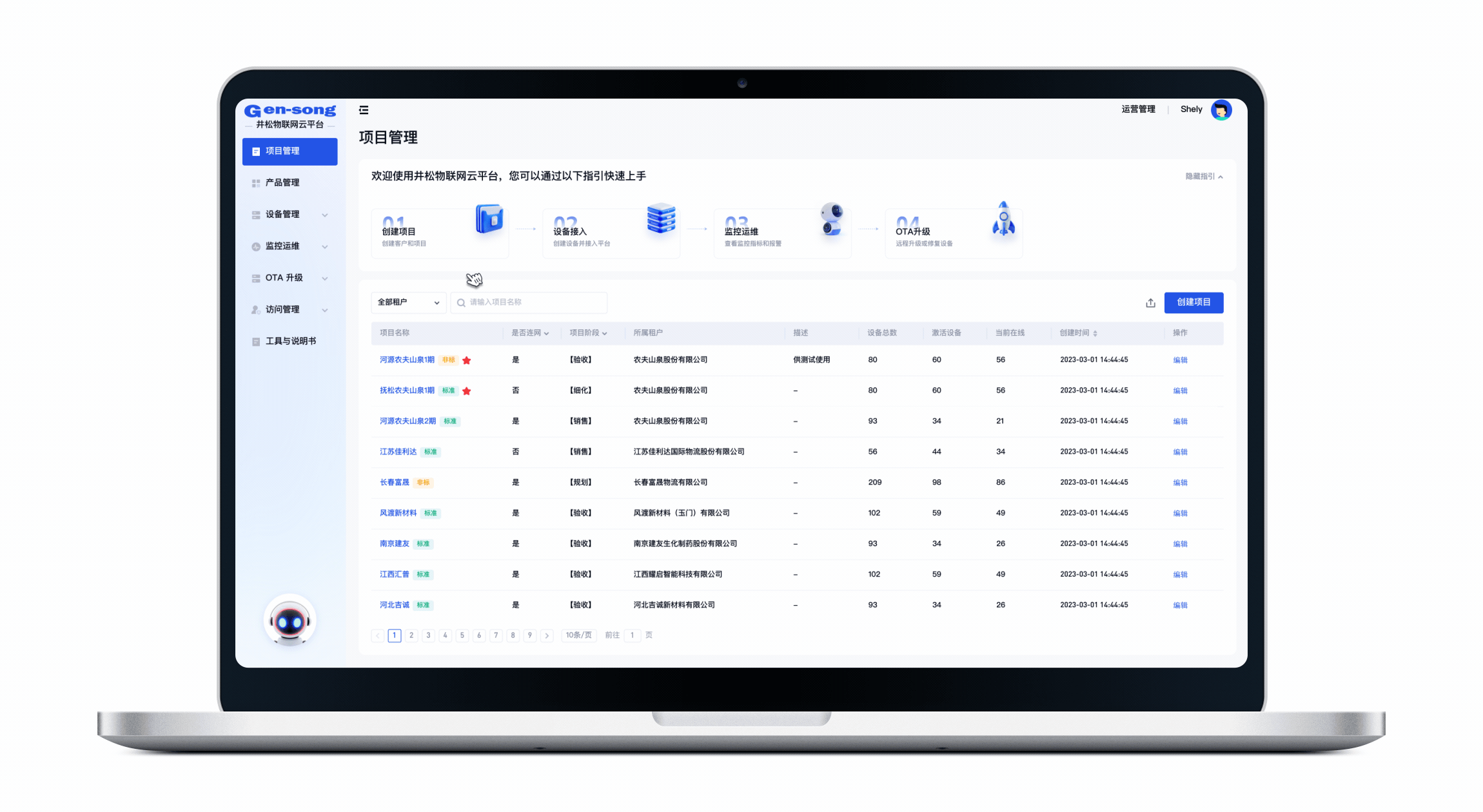Screen dimensions: 1483x812
Task: Click the search magnifier icon
Action: 461,303
